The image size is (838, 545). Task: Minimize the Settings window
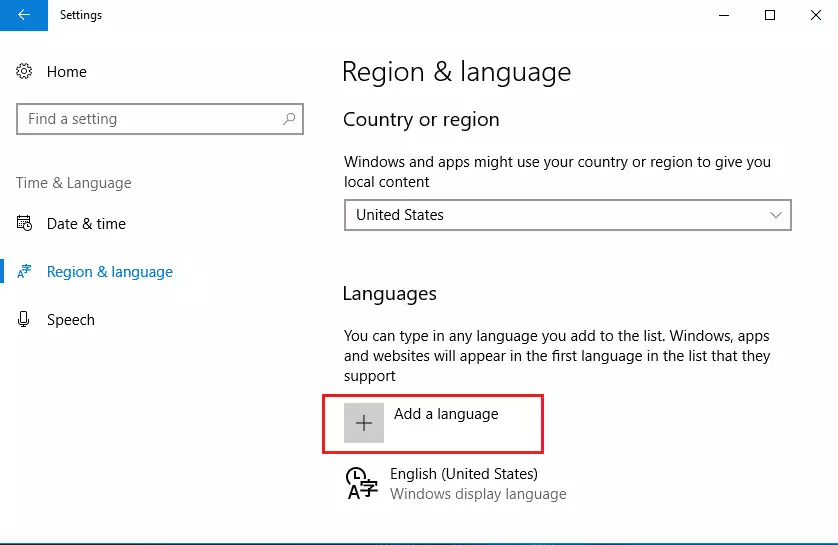click(724, 15)
